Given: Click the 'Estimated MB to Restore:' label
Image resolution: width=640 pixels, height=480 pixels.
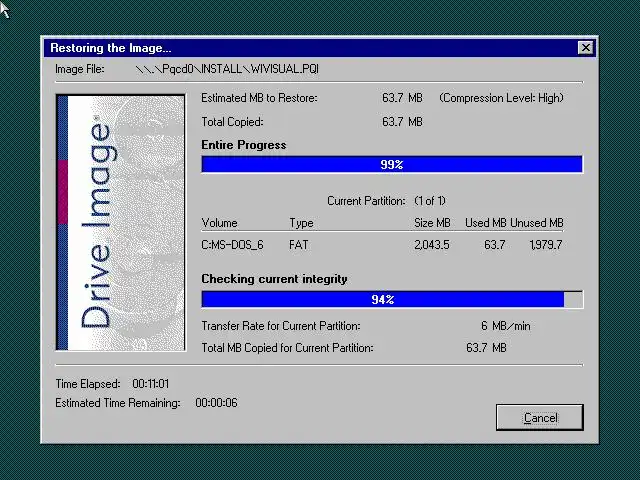Looking at the screenshot, I should click(x=259, y=98).
